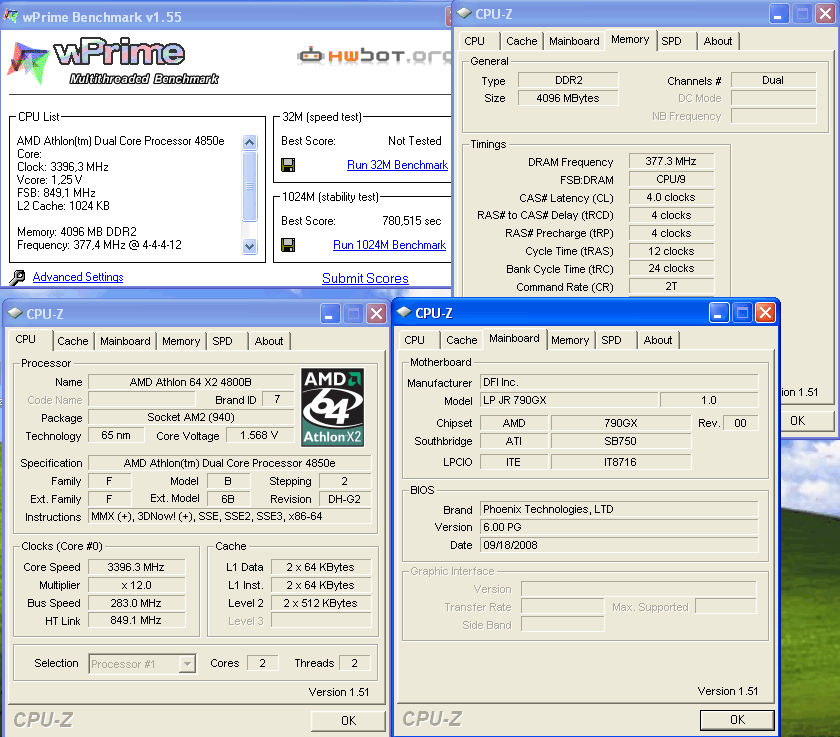Click the Manufacturer field DFI Inc.

619,382
